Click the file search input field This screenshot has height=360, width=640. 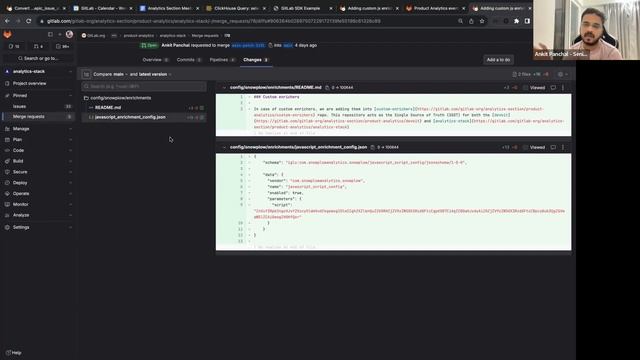coord(144,86)
